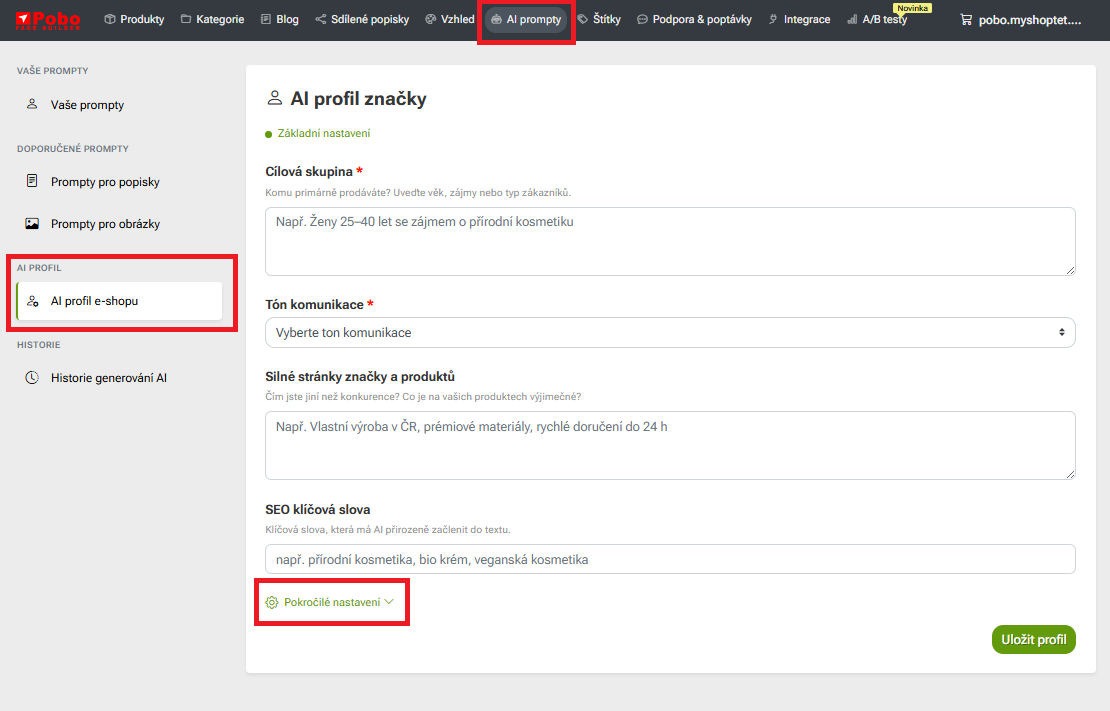
Task: Go to the Štítky section in the navbar
Action: pos(599,19)
